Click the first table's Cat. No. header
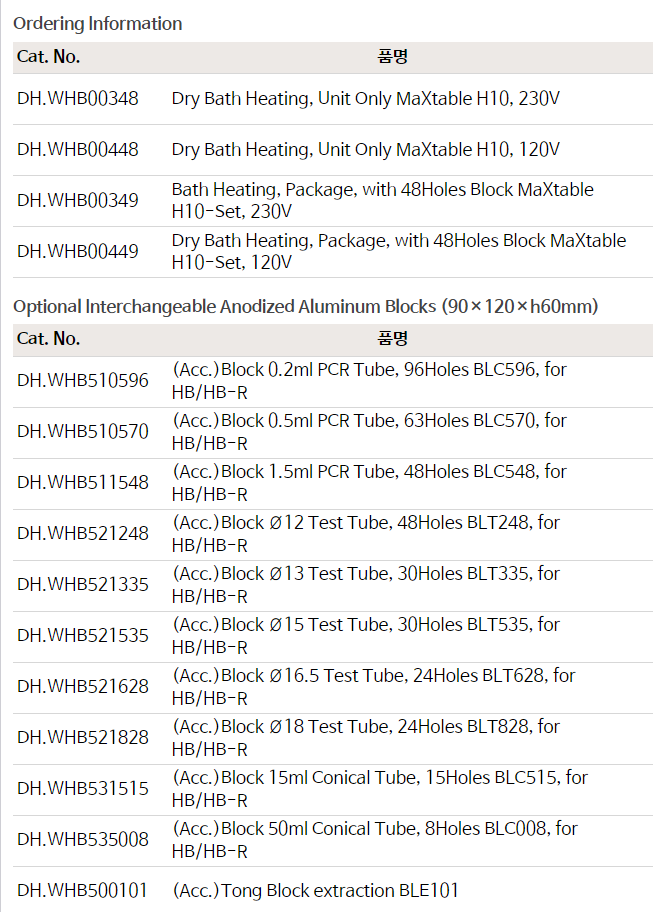653x912 pixels. [49, 57]
